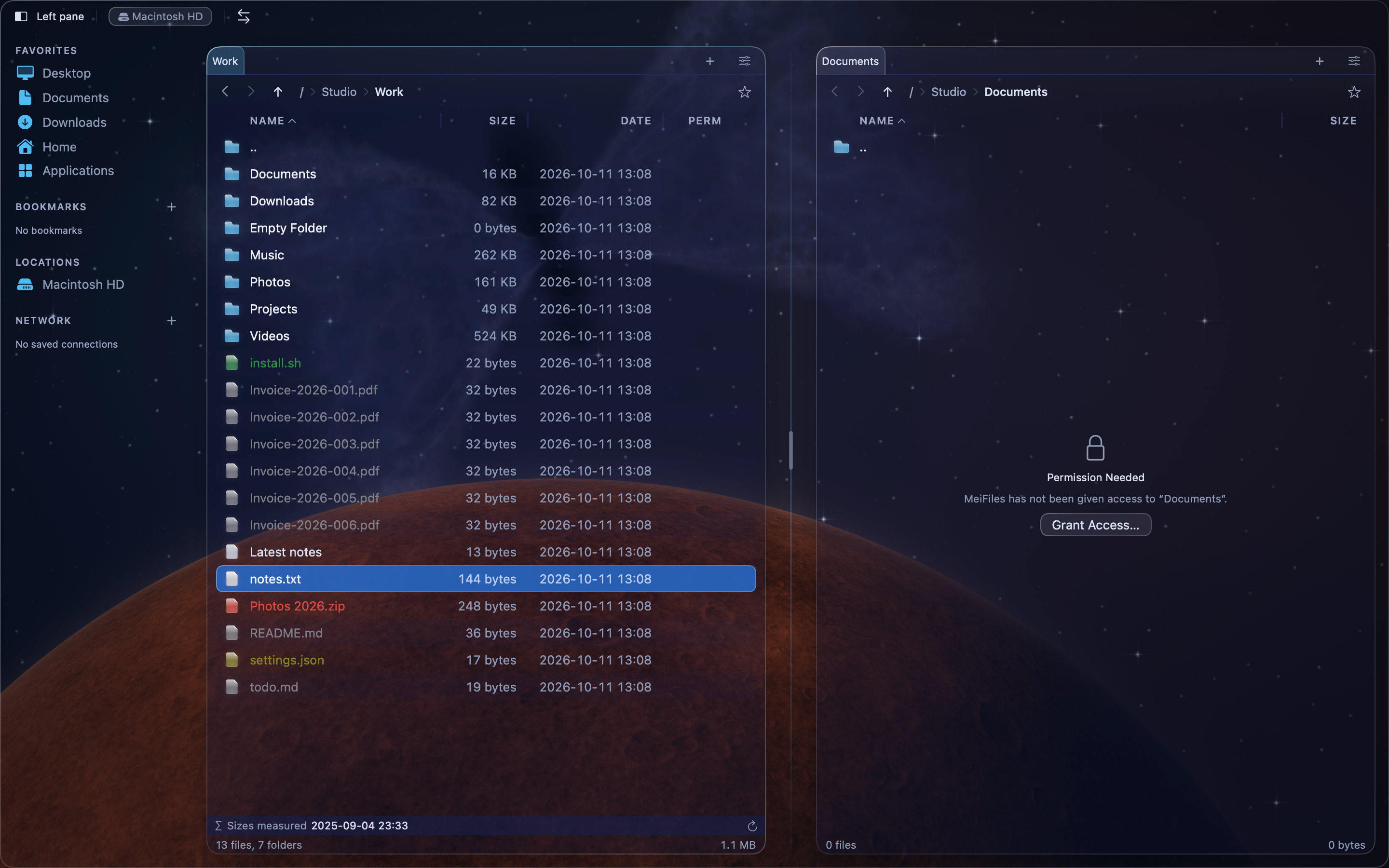Click Studio breadcrumb in Documents pane
This screenshot has width=1389, height=868.
(948, 92)
